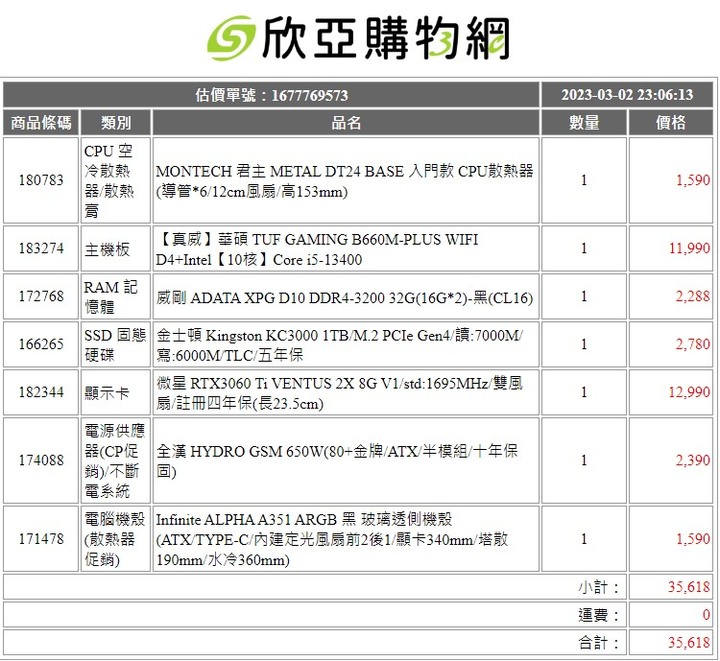720x661 pixels.
Task: Click the 合計 label
Action: click(x=598, y=643)
